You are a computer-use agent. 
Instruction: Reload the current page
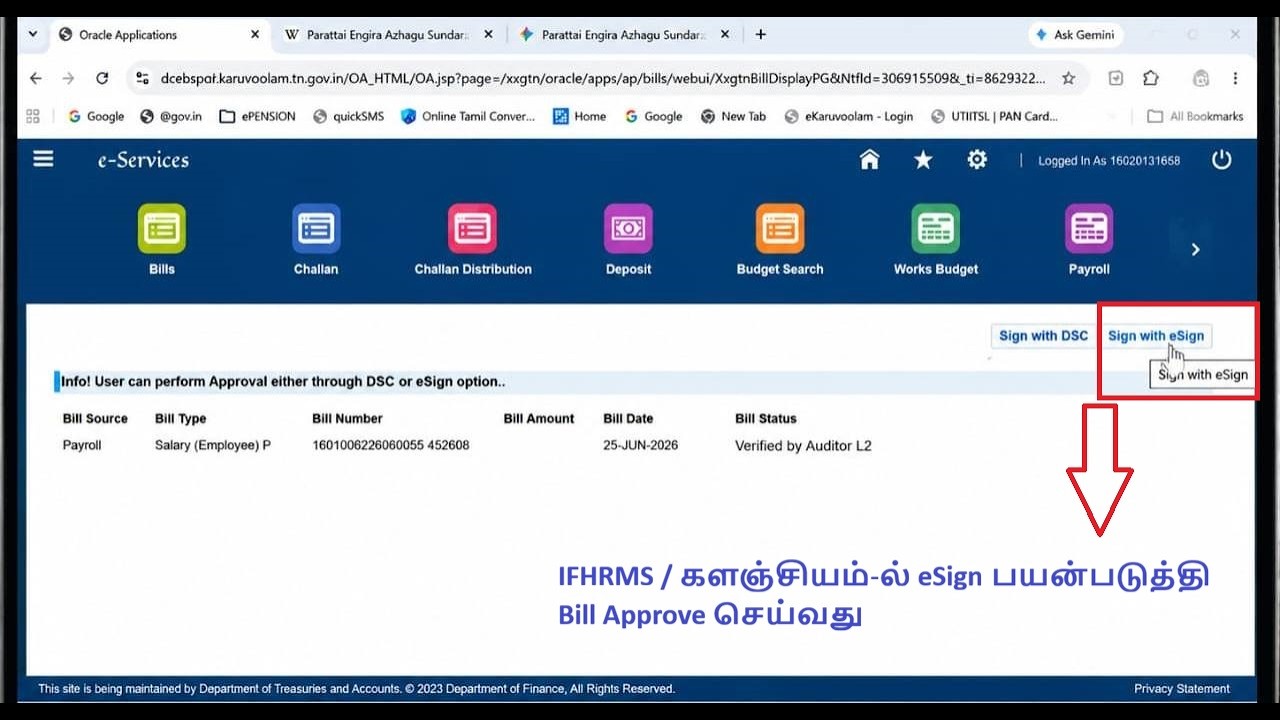[101, 78]
